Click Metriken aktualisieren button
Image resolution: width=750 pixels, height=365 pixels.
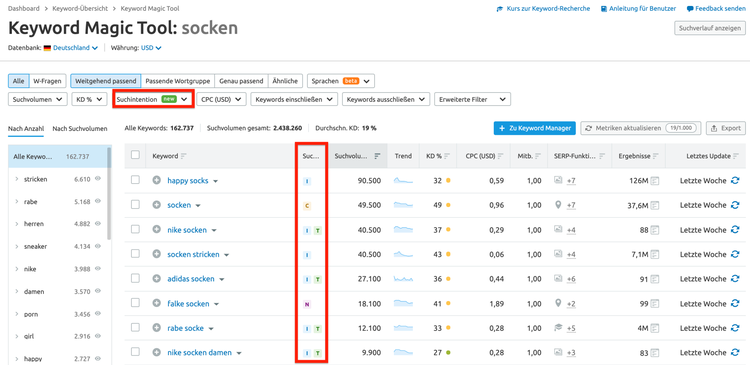coord(641,128)
